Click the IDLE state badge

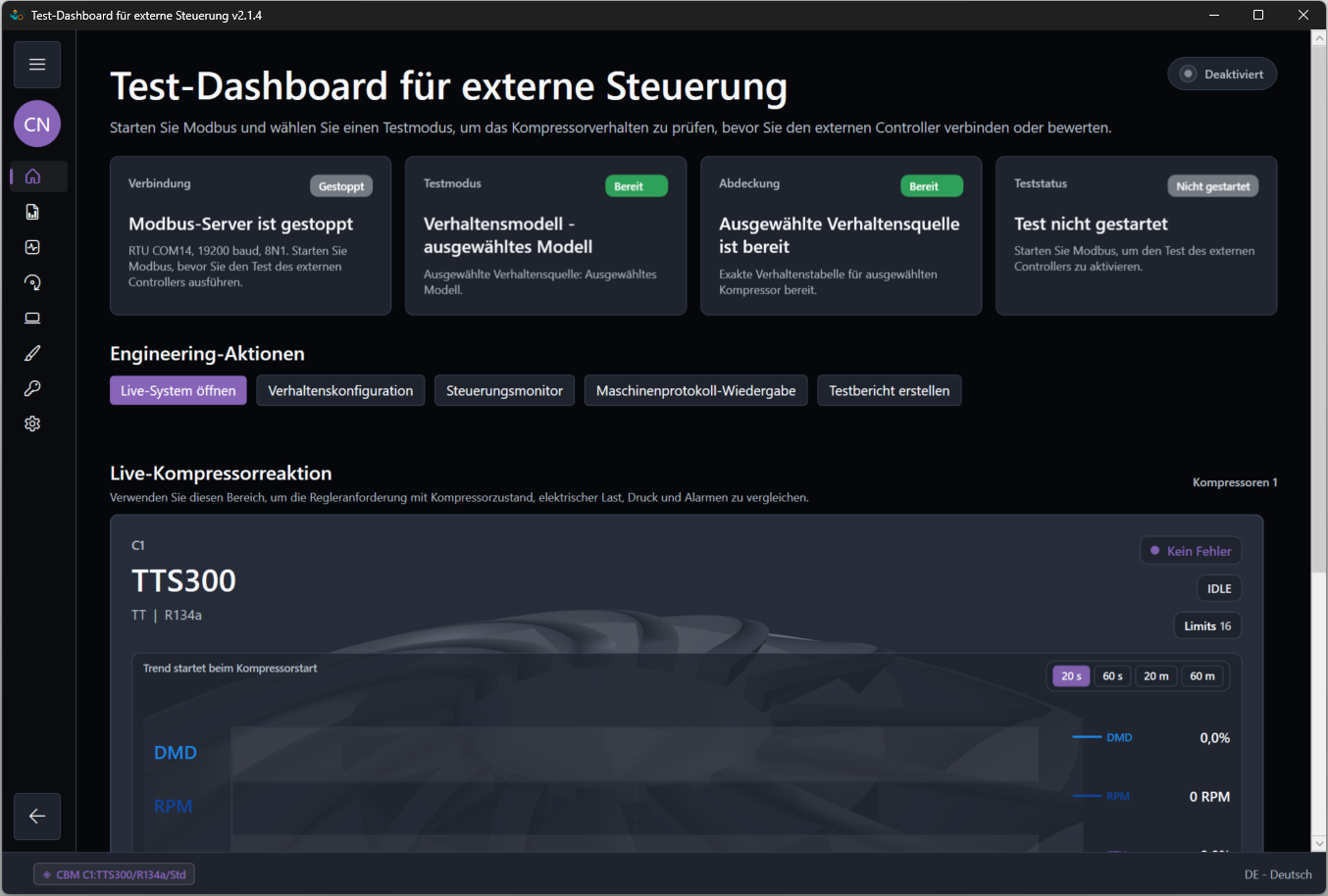1219,588
